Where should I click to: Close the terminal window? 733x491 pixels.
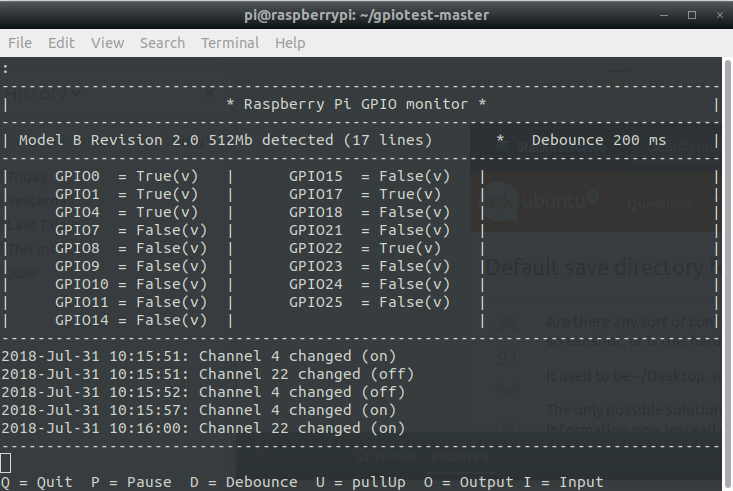720,15
